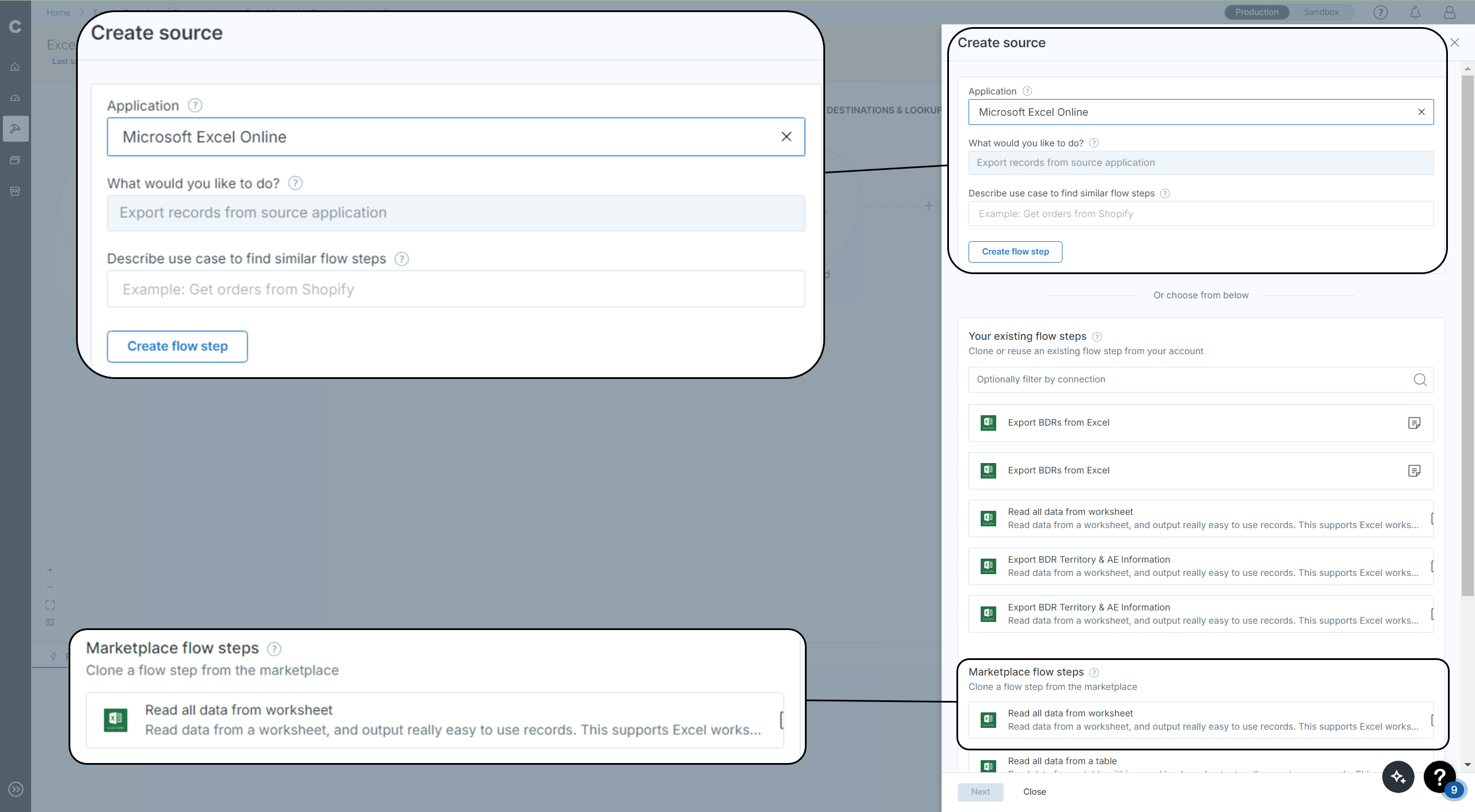
Task: Expand the sidebar with double-chevron icon
Action: click(16, 789)
